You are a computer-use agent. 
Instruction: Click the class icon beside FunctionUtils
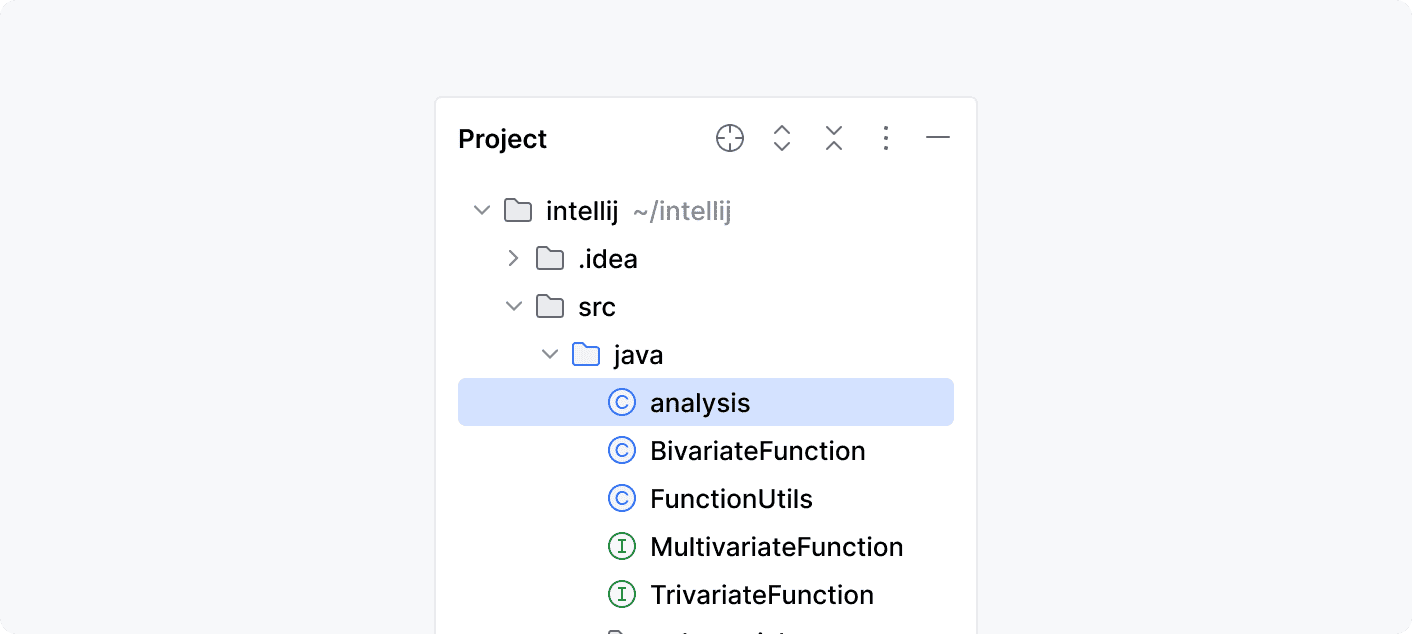622,498
